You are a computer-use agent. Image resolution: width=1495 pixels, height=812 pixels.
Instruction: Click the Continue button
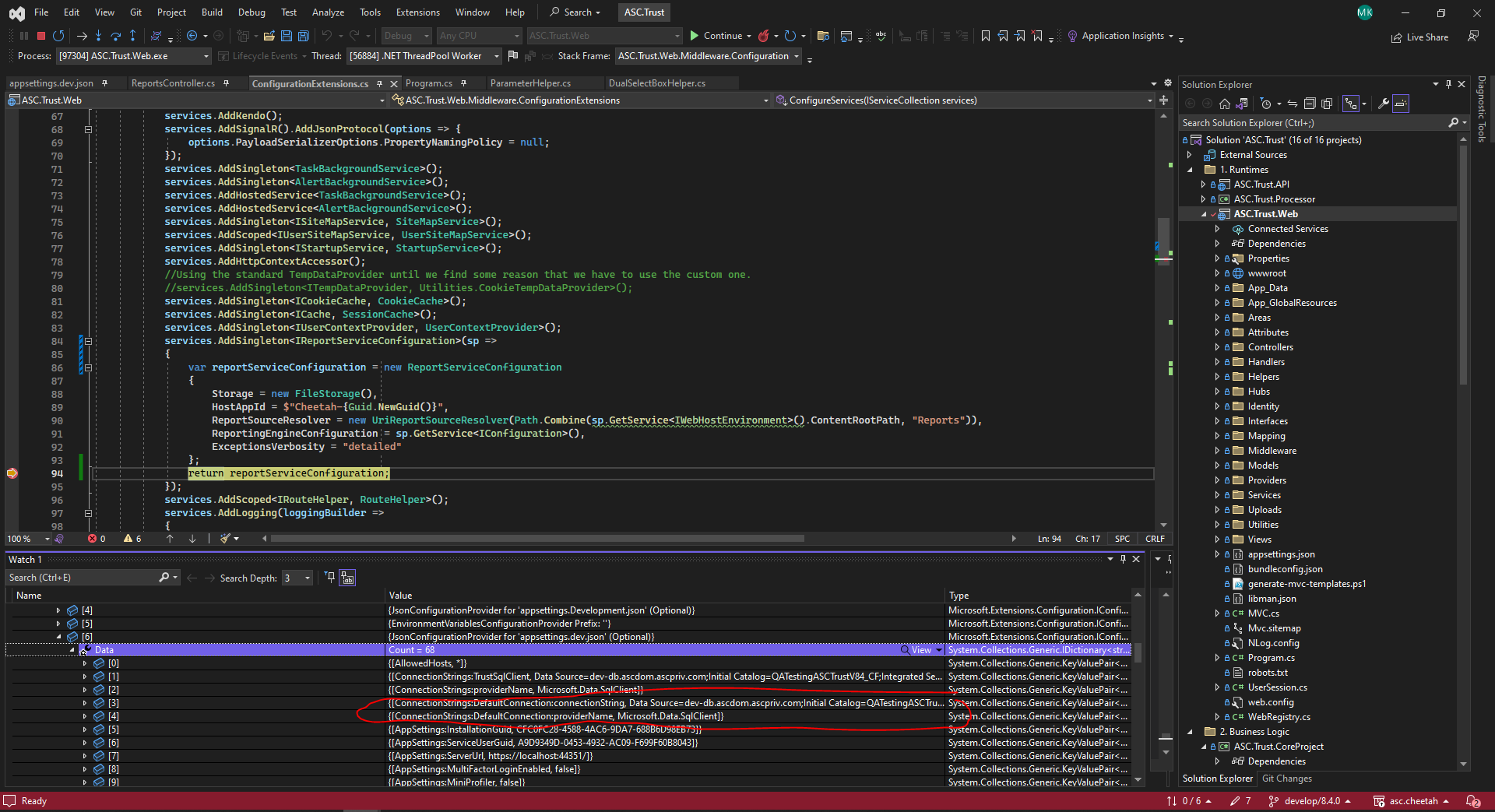click(715, 36)
